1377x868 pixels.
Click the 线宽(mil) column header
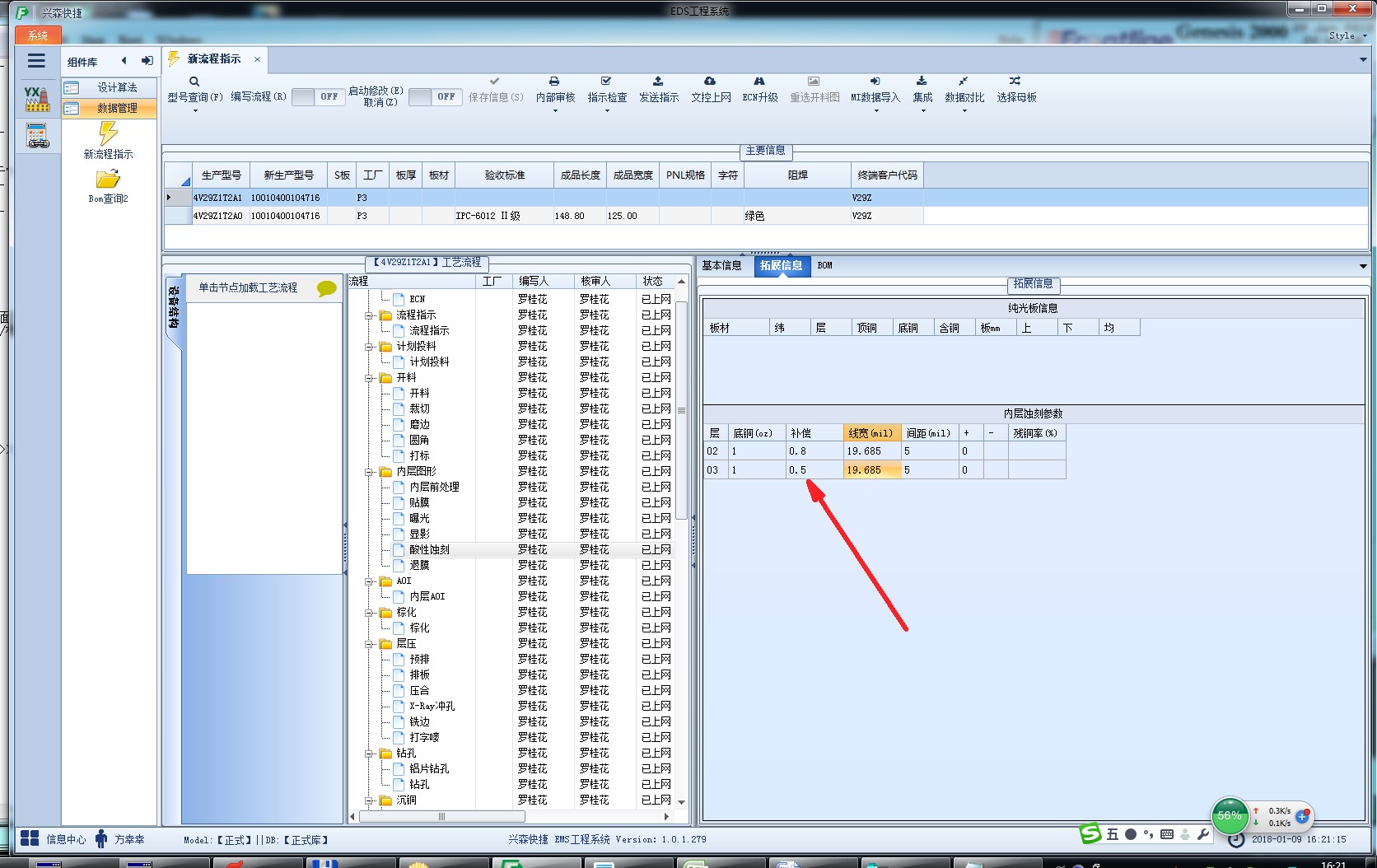click(871, 432)
